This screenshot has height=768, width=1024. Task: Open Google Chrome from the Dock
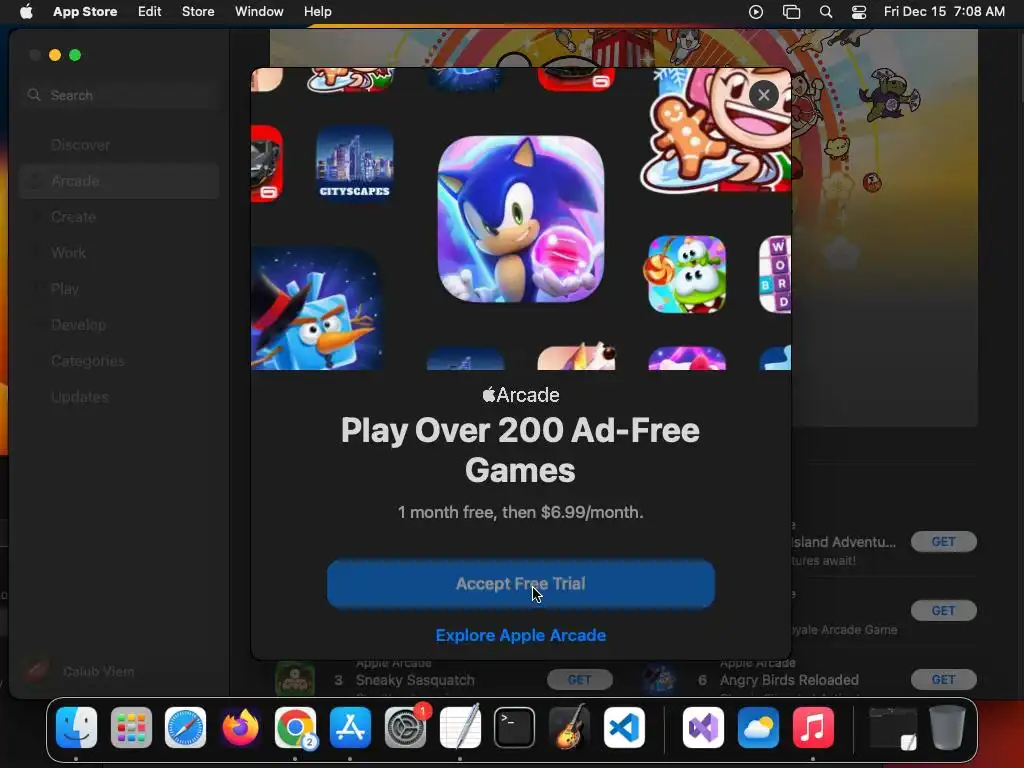(295, 727)
